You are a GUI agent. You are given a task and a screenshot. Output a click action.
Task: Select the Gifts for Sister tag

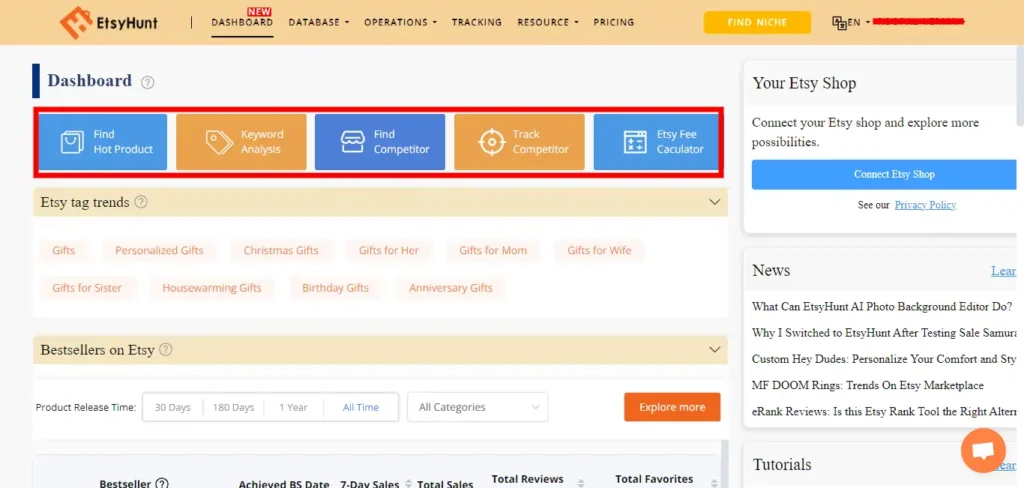[x=87, y=287]
